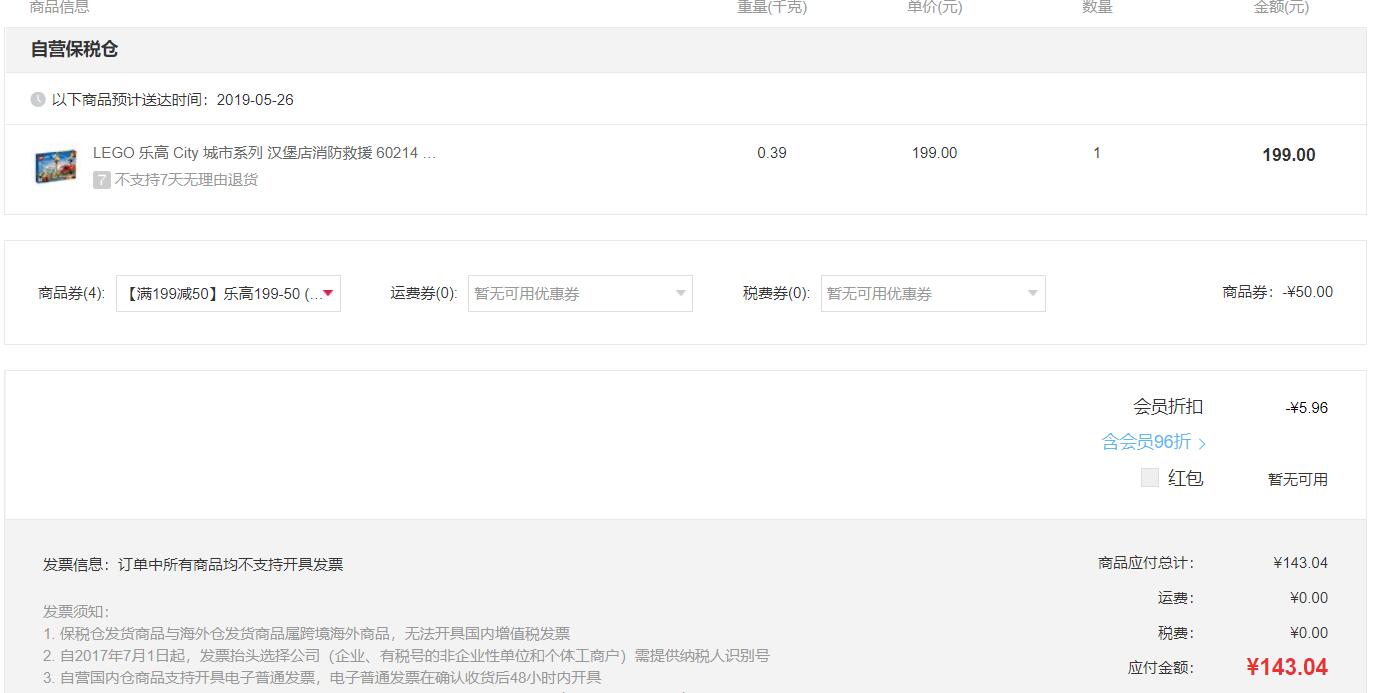This screenshot has height=693, width=1382.
Task: Tick the 红包 red packet checkbox
Action: click(x=1150, y=478)
